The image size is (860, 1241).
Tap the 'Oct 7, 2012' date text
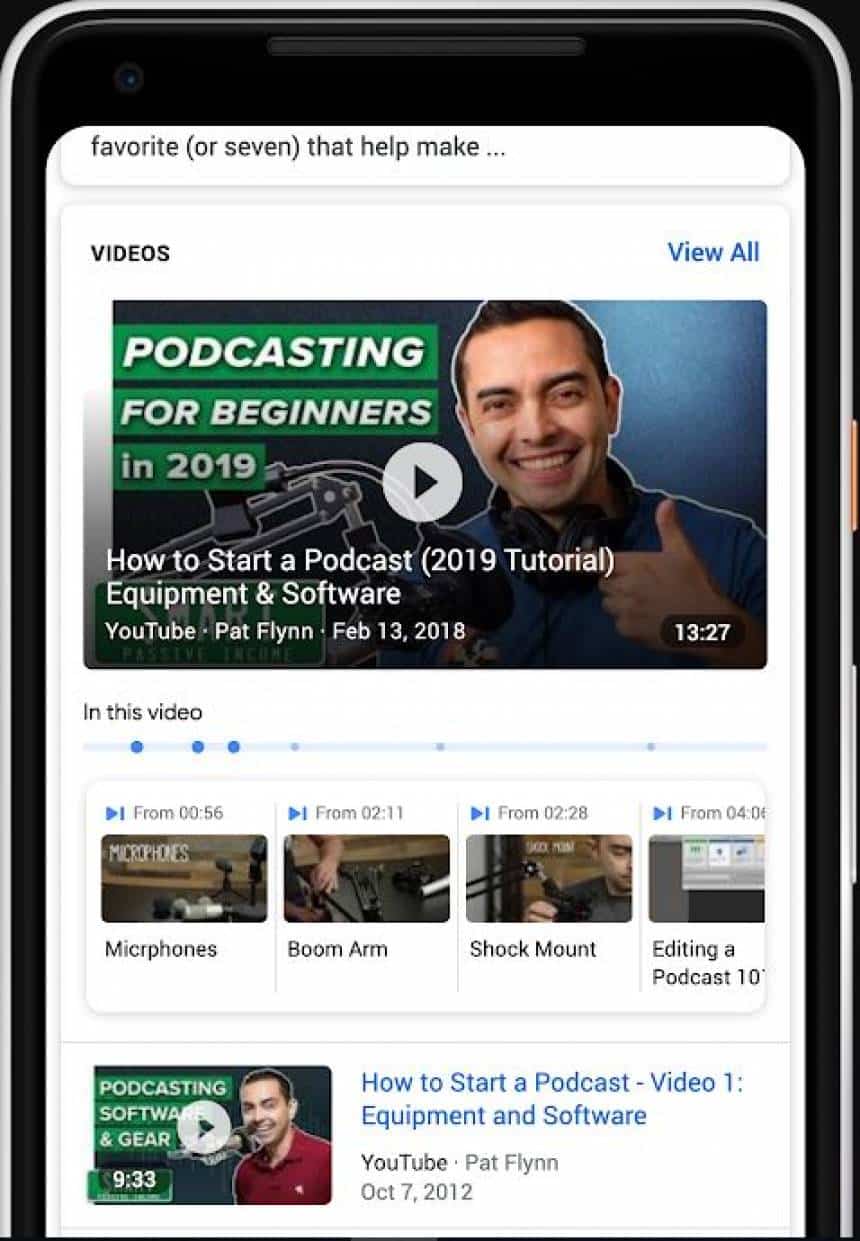[417, 1192]
